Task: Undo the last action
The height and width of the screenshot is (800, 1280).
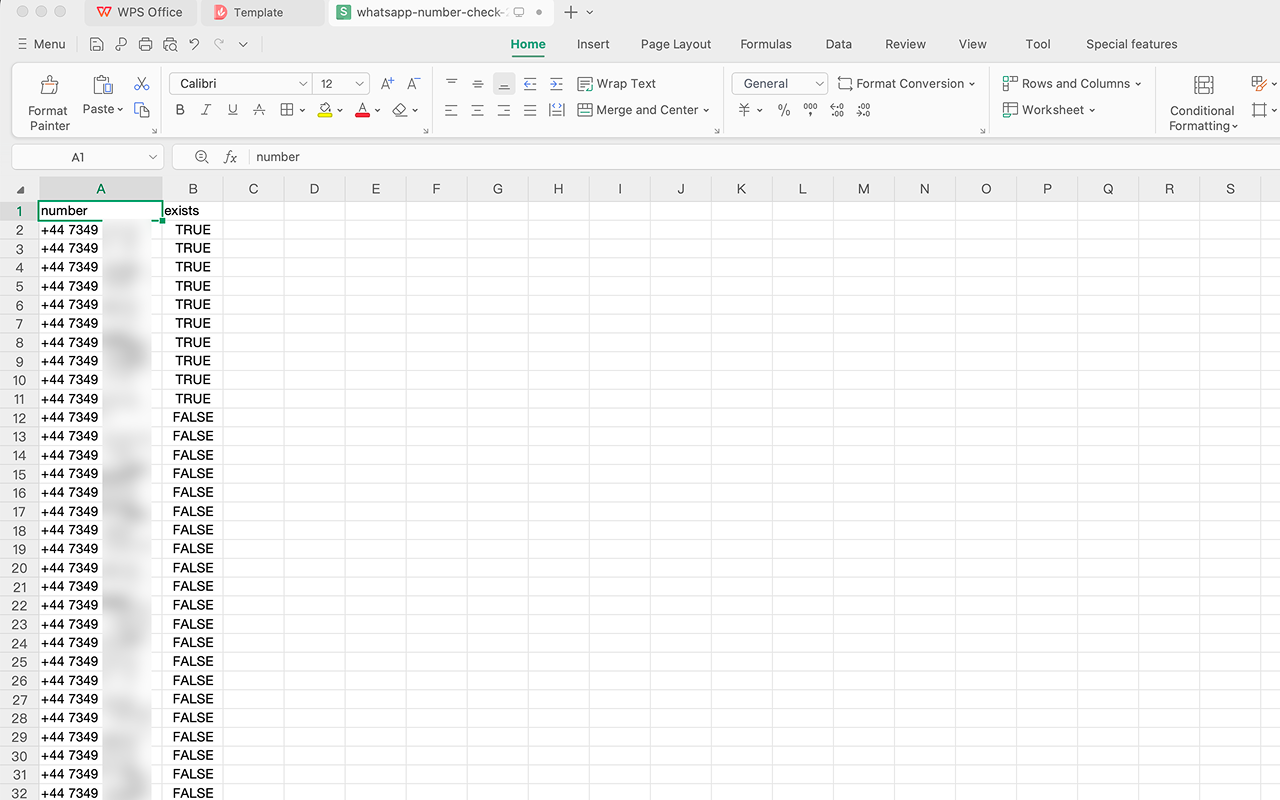Action: (x=194, y=44)
